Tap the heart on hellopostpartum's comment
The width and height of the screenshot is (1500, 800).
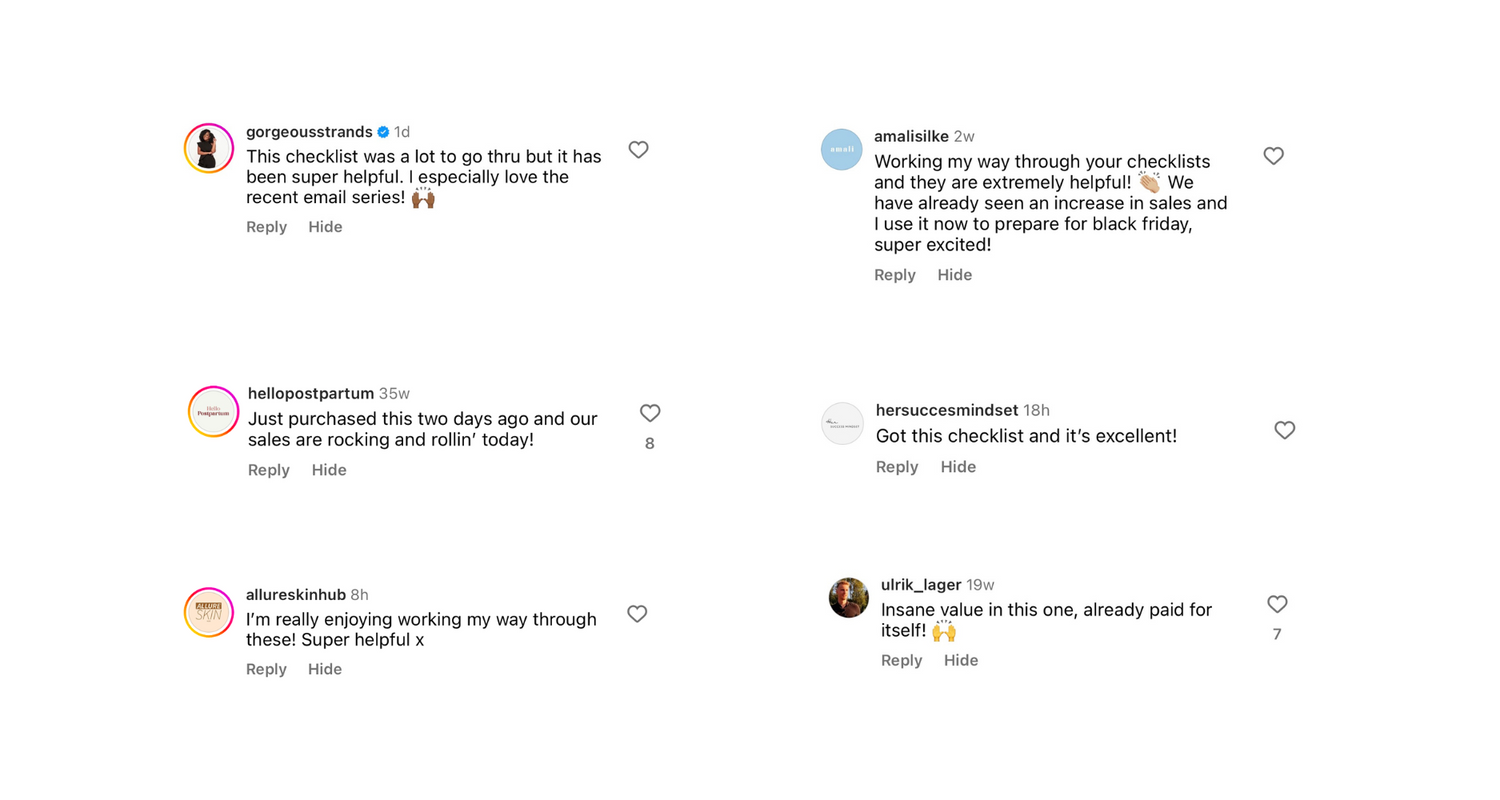point(650,413)
